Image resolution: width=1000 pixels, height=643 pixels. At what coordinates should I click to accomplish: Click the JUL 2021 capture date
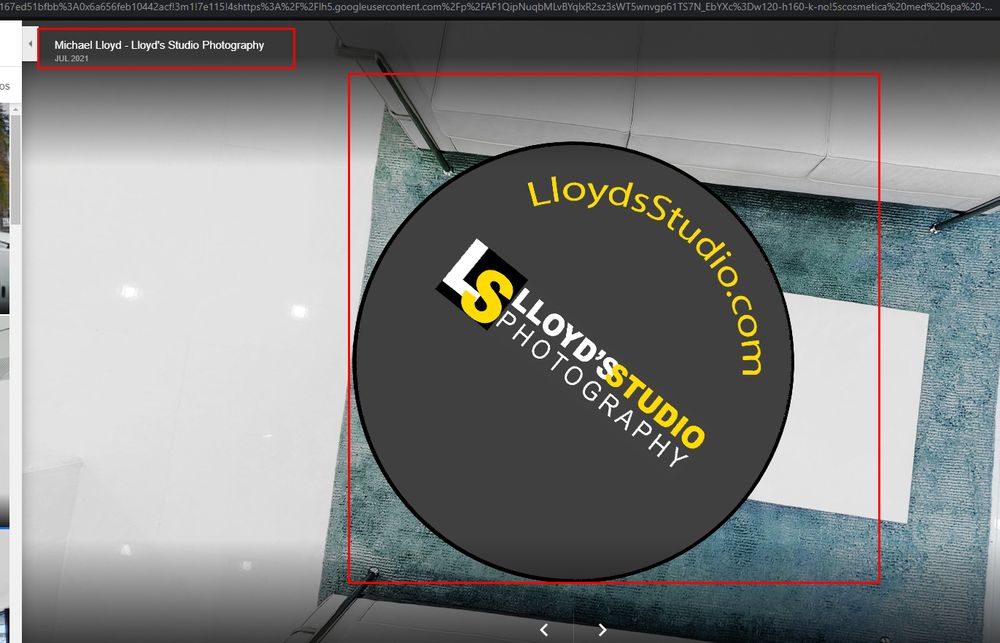coord(71,59)
